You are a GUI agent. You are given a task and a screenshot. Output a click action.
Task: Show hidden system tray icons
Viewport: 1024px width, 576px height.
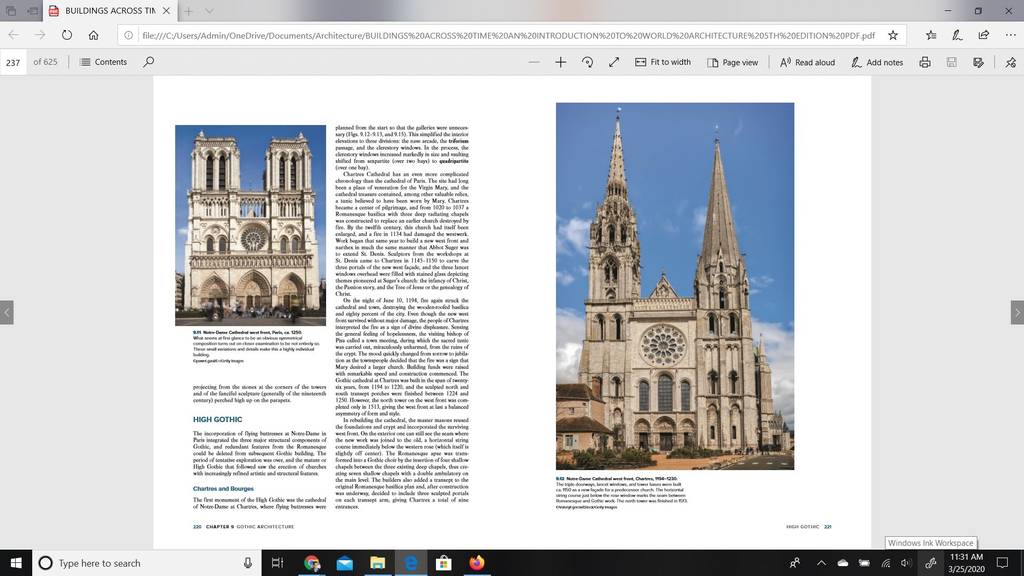[821, 563]
